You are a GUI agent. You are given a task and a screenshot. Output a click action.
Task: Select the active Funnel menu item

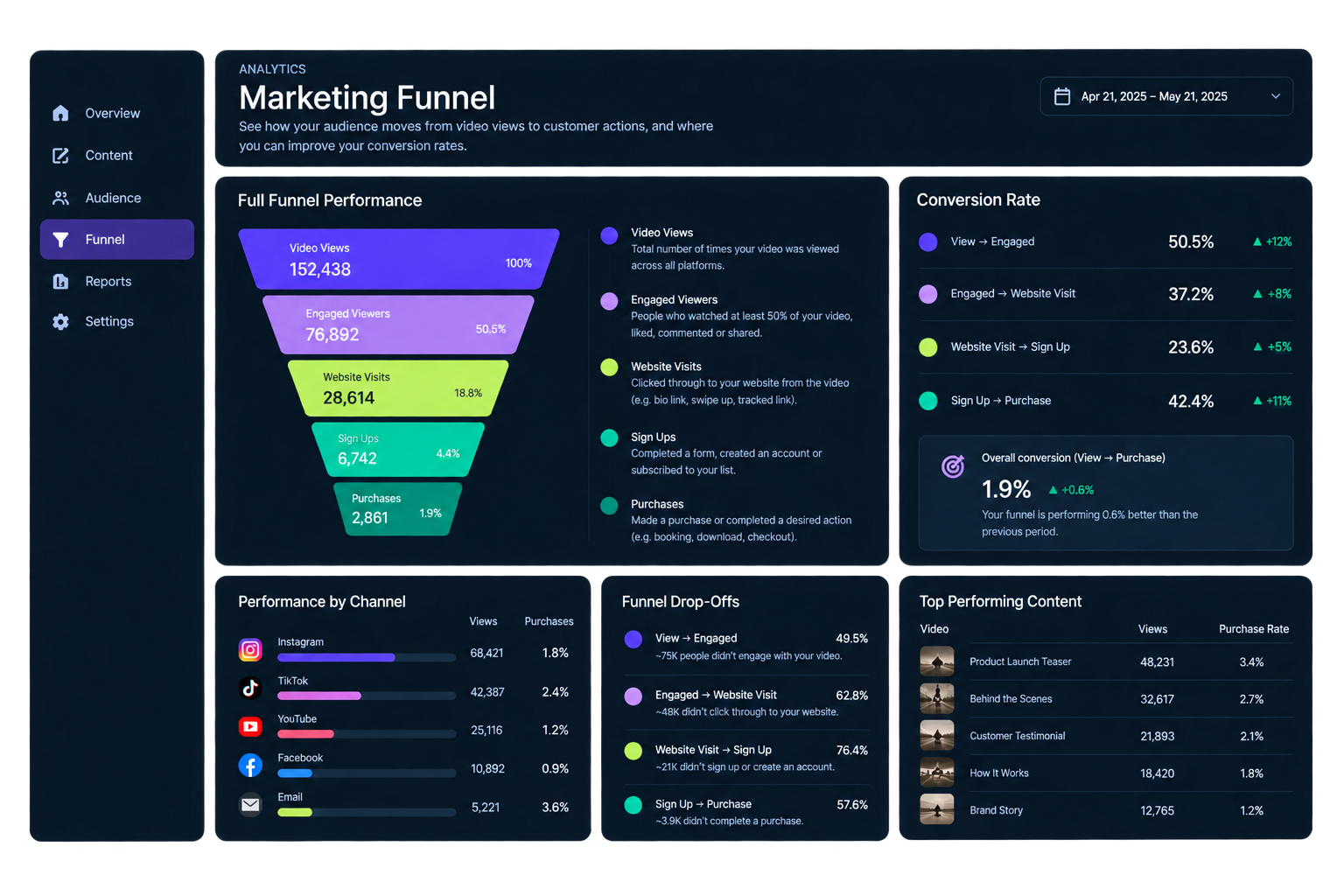point(116,240)
